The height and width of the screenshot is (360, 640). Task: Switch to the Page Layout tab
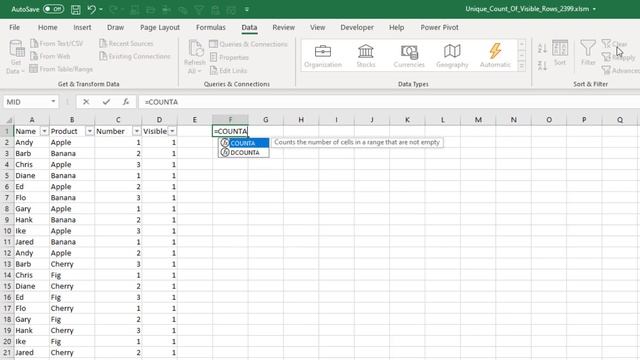160,27
